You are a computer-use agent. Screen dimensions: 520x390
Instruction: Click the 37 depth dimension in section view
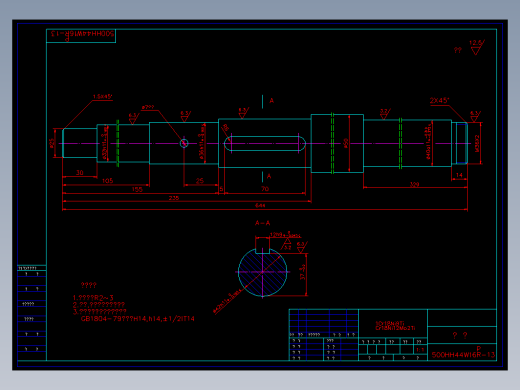[x=303, y=272]
